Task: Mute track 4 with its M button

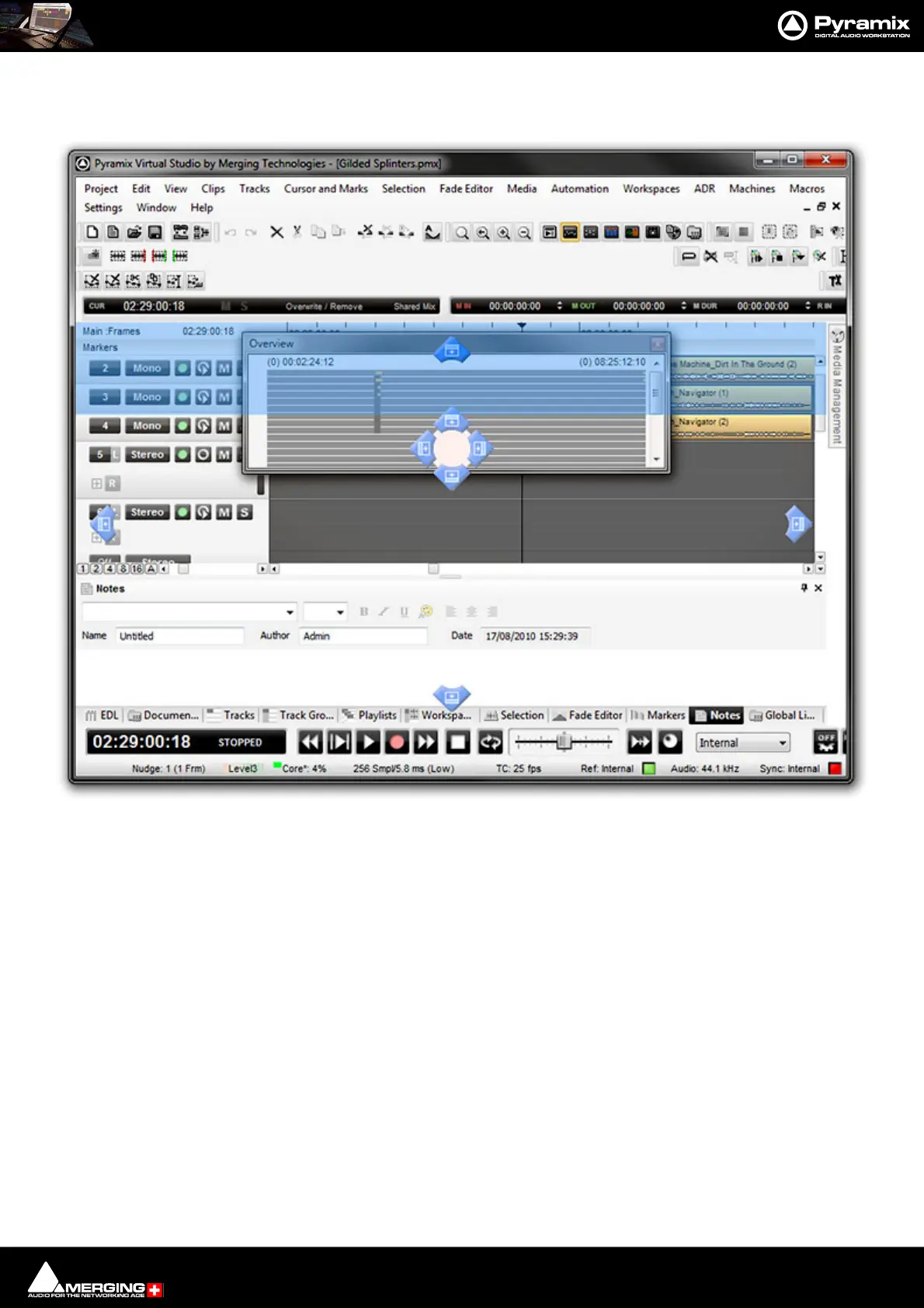Action: tap(224, 426)
